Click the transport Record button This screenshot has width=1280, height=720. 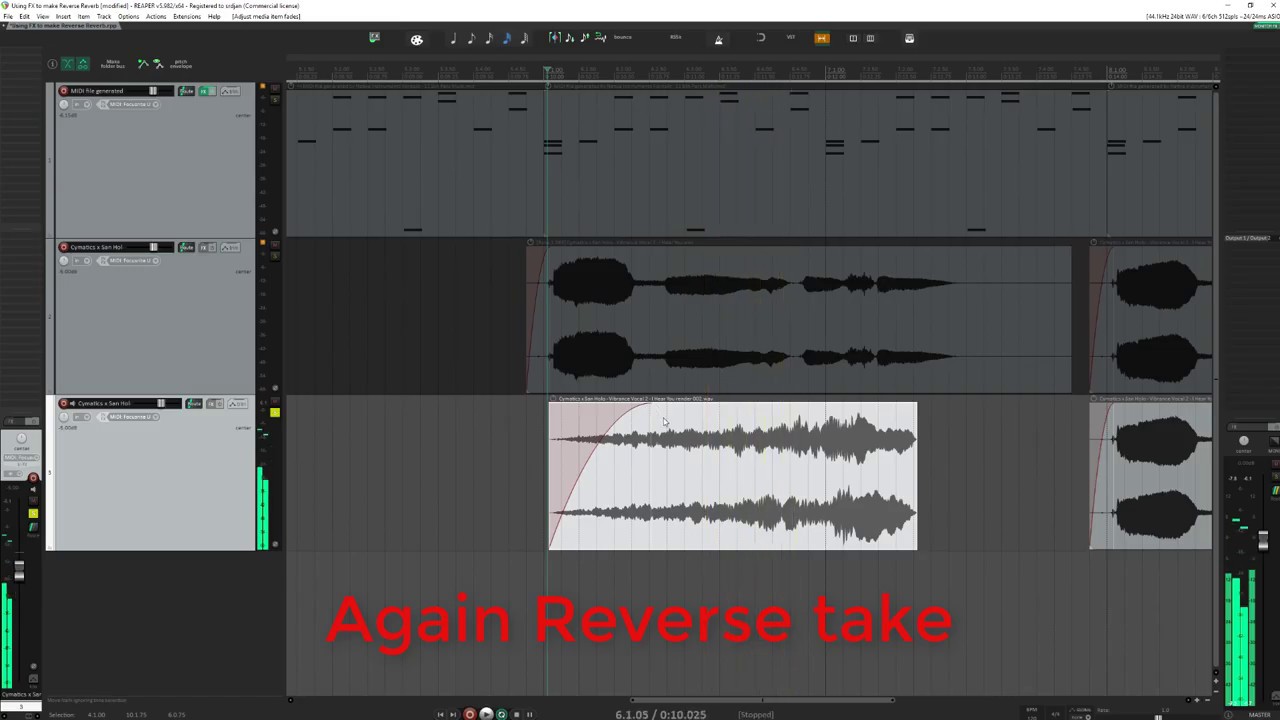[x=470, y=714]
